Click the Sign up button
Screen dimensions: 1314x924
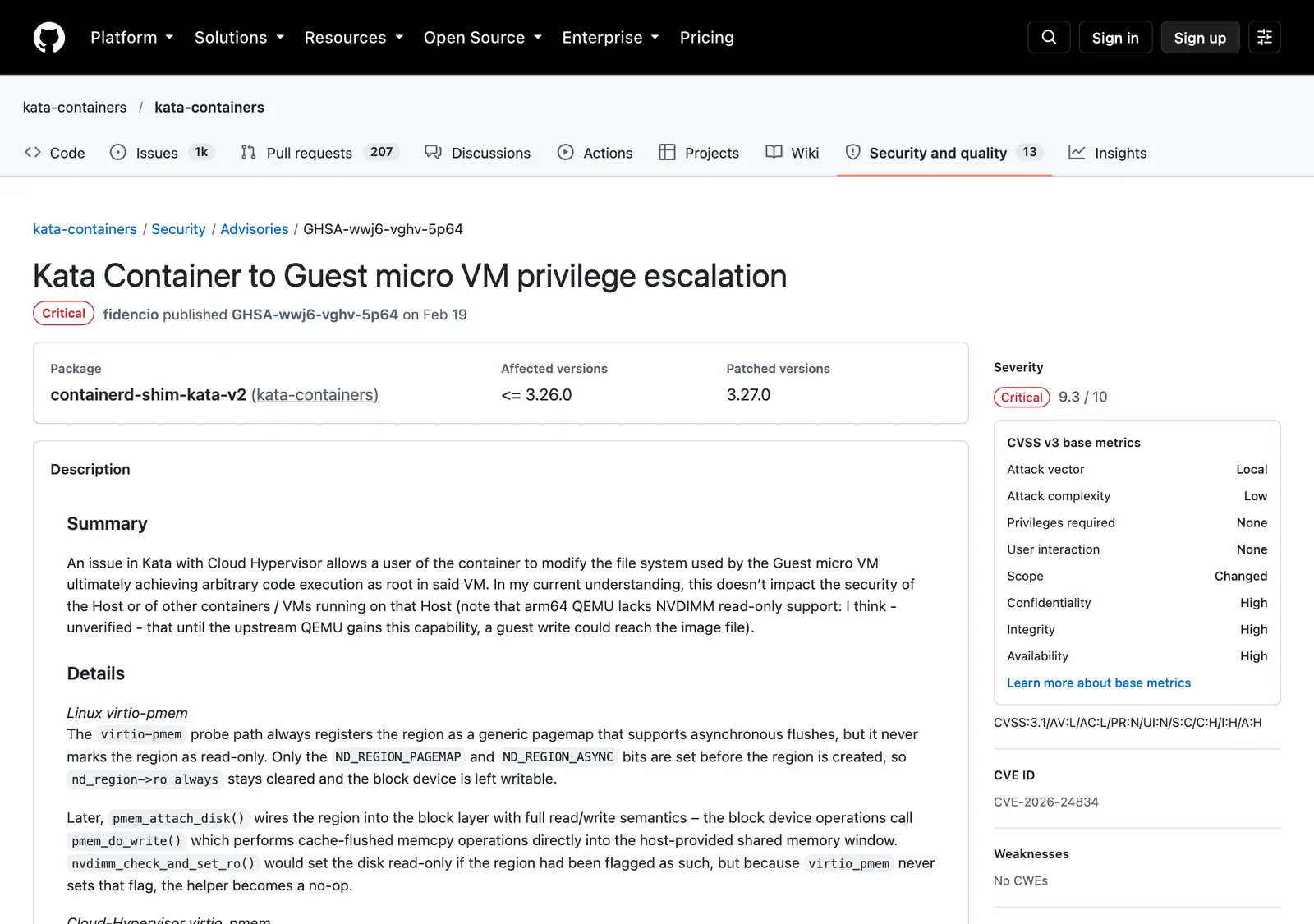(1200, 38)
